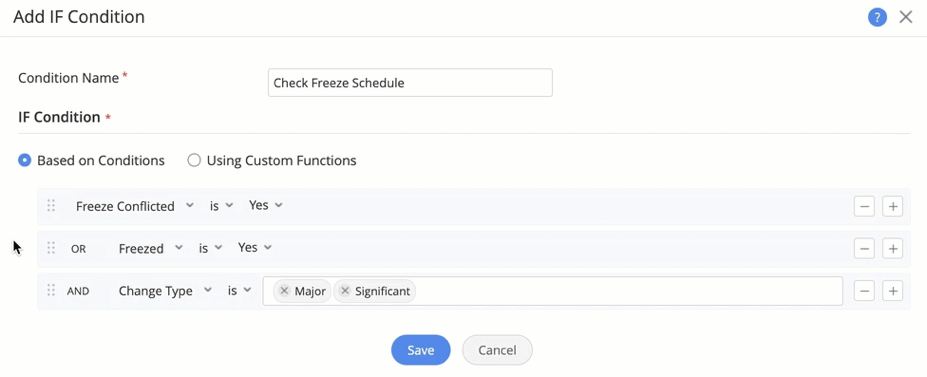The width and height of the screenshot is (927, 377).
Task: Click into the Condition Name input field
Action: [x=410, y=83]
